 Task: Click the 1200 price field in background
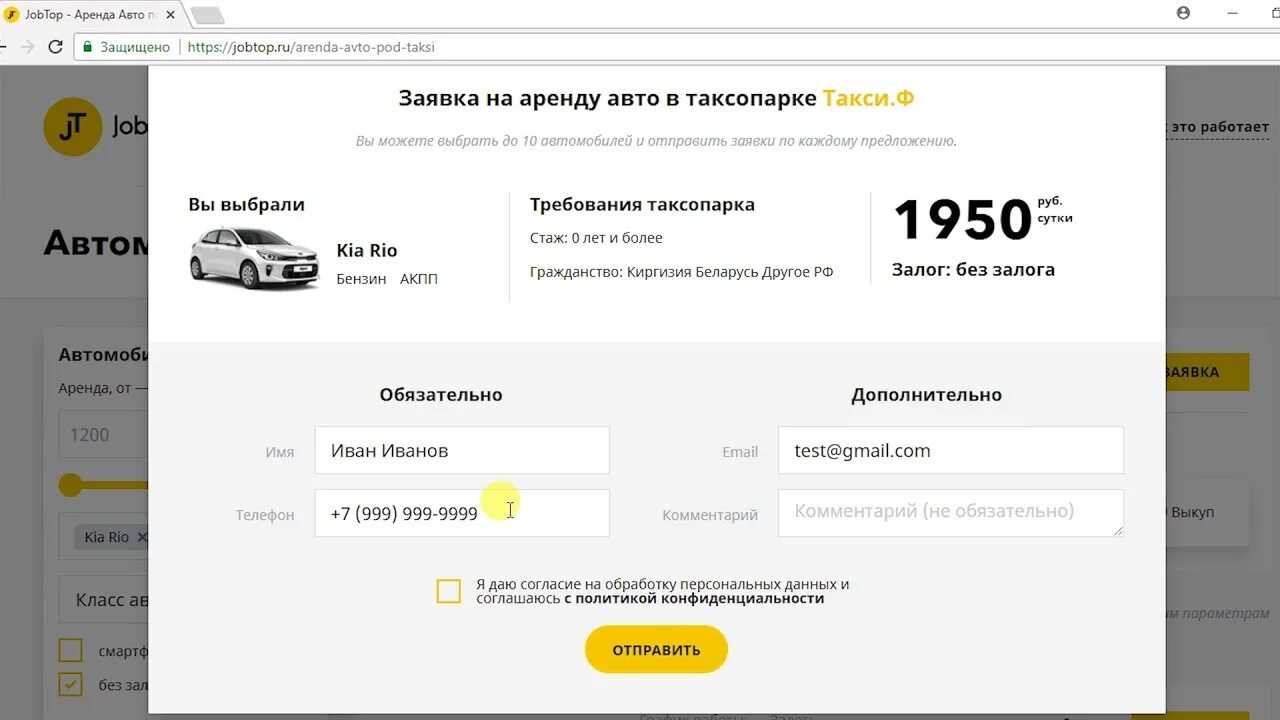(x=103, y=434)
